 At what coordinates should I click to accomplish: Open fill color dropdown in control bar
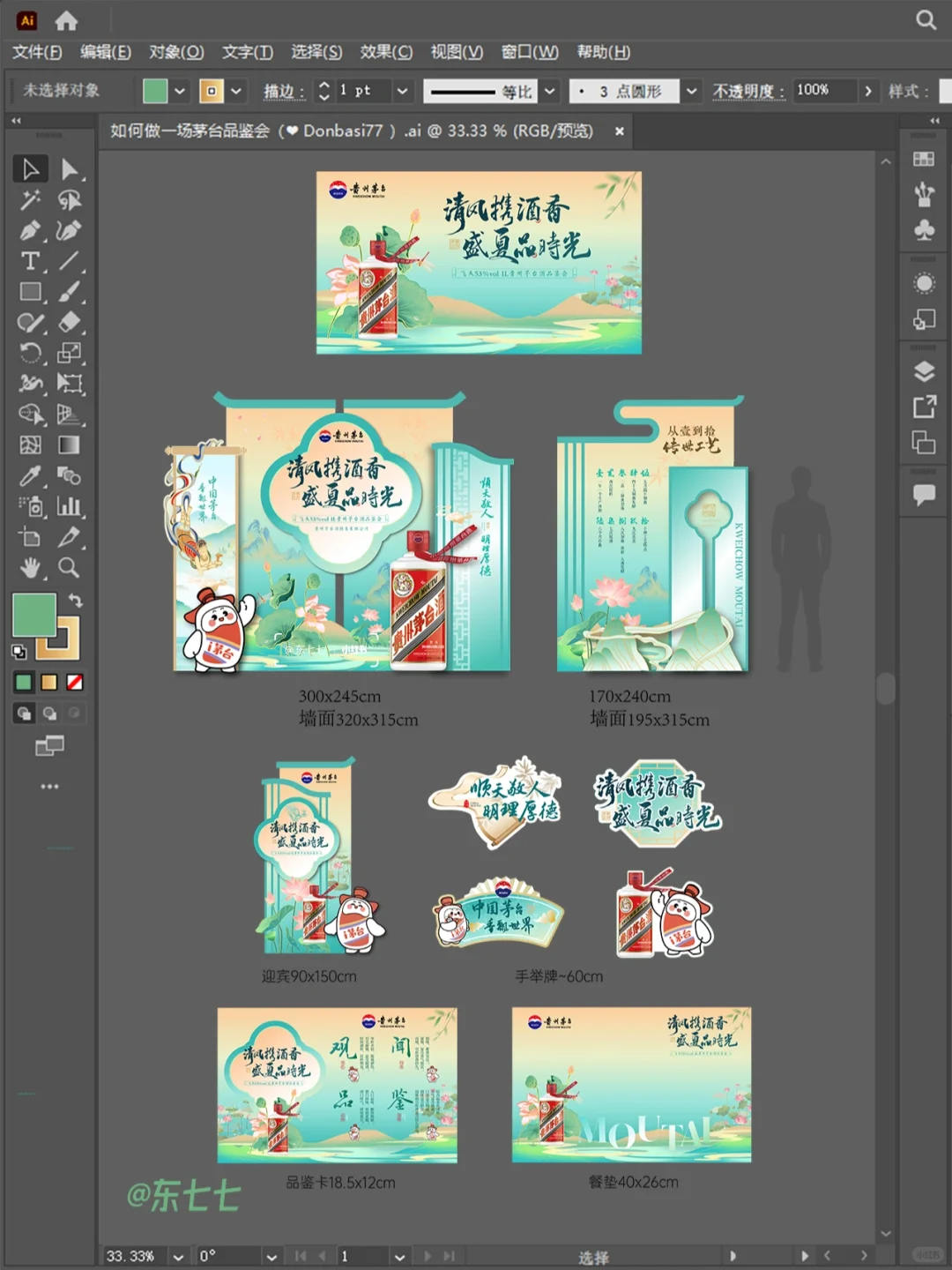point(180,91)
